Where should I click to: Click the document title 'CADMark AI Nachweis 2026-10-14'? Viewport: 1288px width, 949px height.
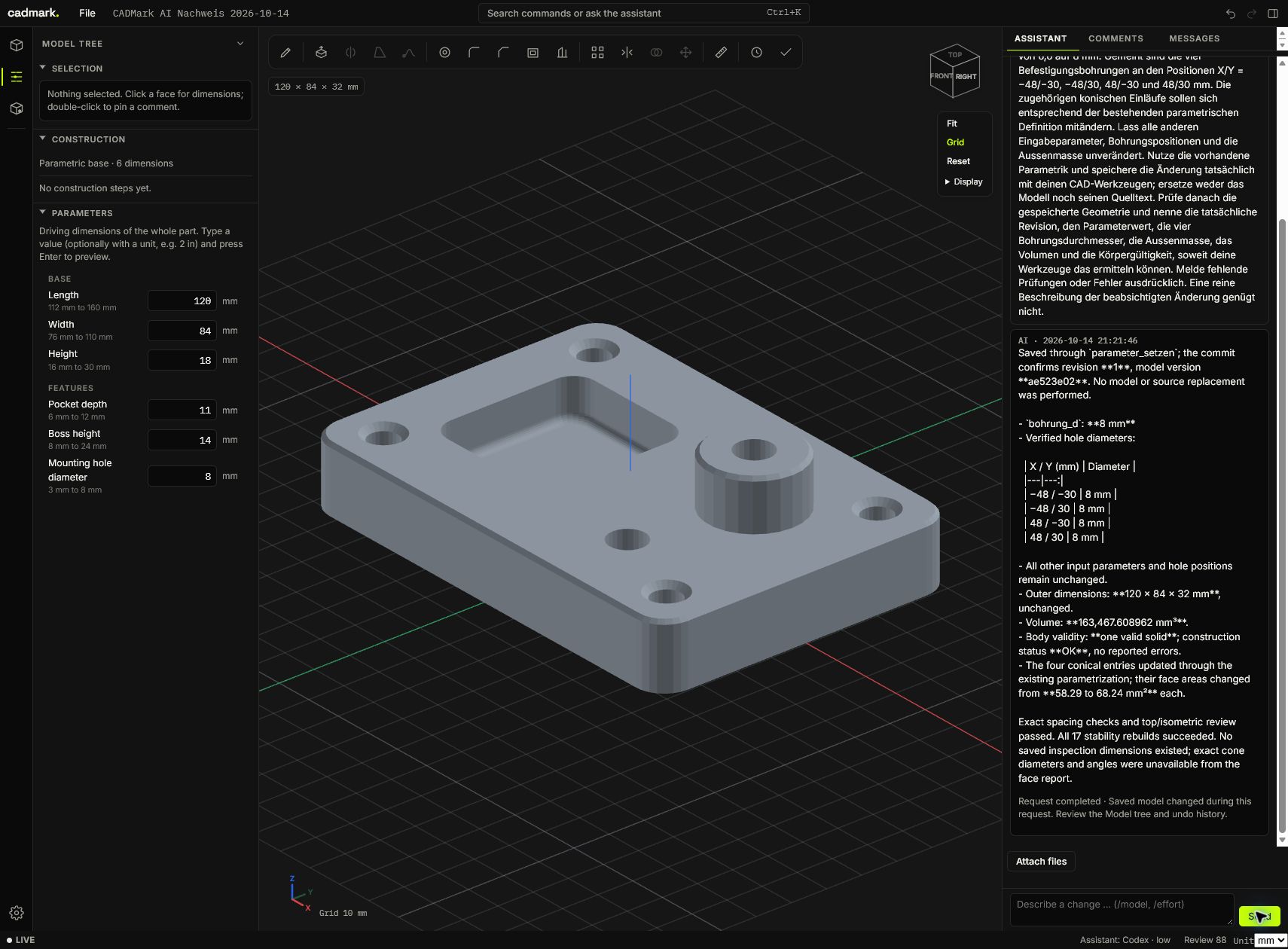click(200, 14)
